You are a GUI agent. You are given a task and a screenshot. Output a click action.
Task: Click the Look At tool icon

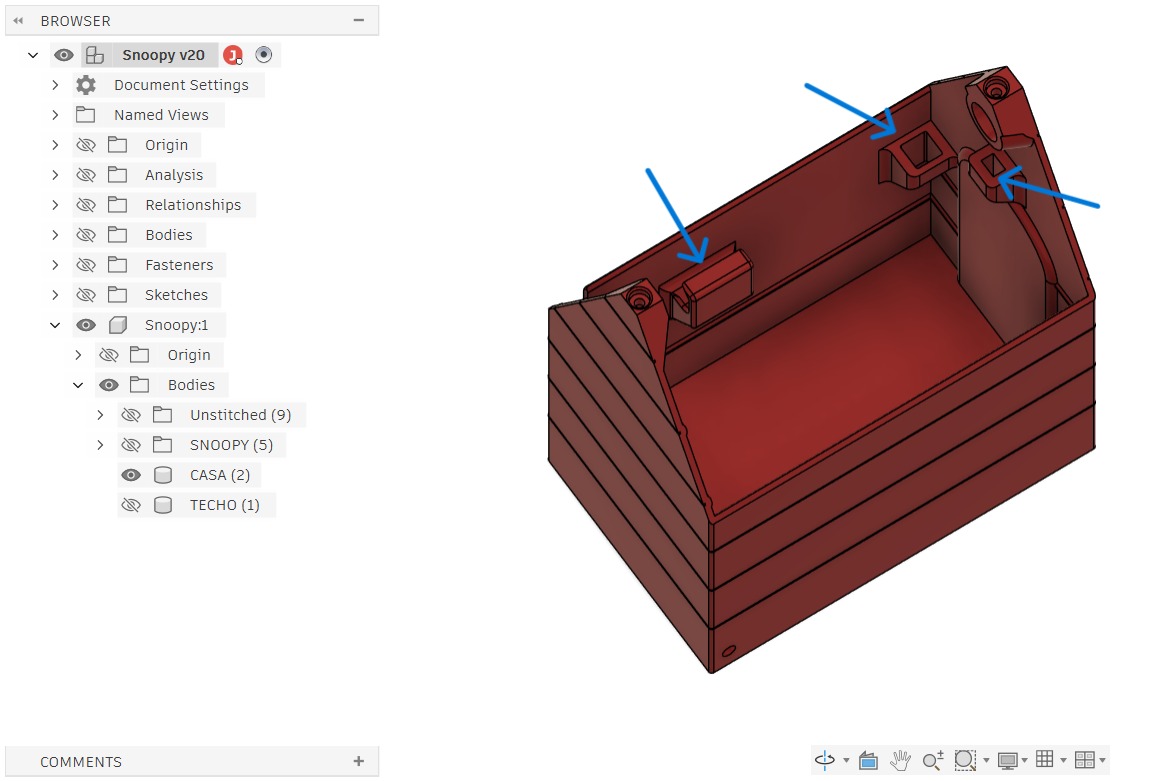tap(868, 760)
